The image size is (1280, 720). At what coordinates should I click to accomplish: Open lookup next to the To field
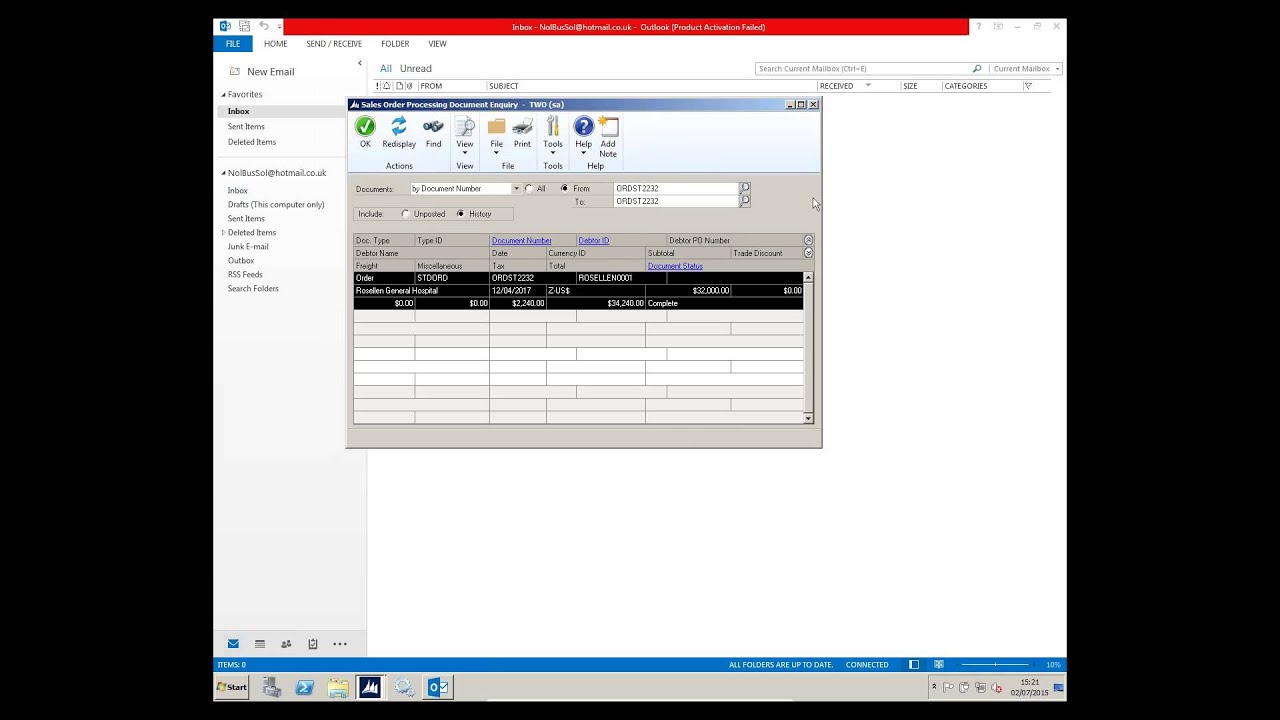pyautogui.click(x=745, y=201)
